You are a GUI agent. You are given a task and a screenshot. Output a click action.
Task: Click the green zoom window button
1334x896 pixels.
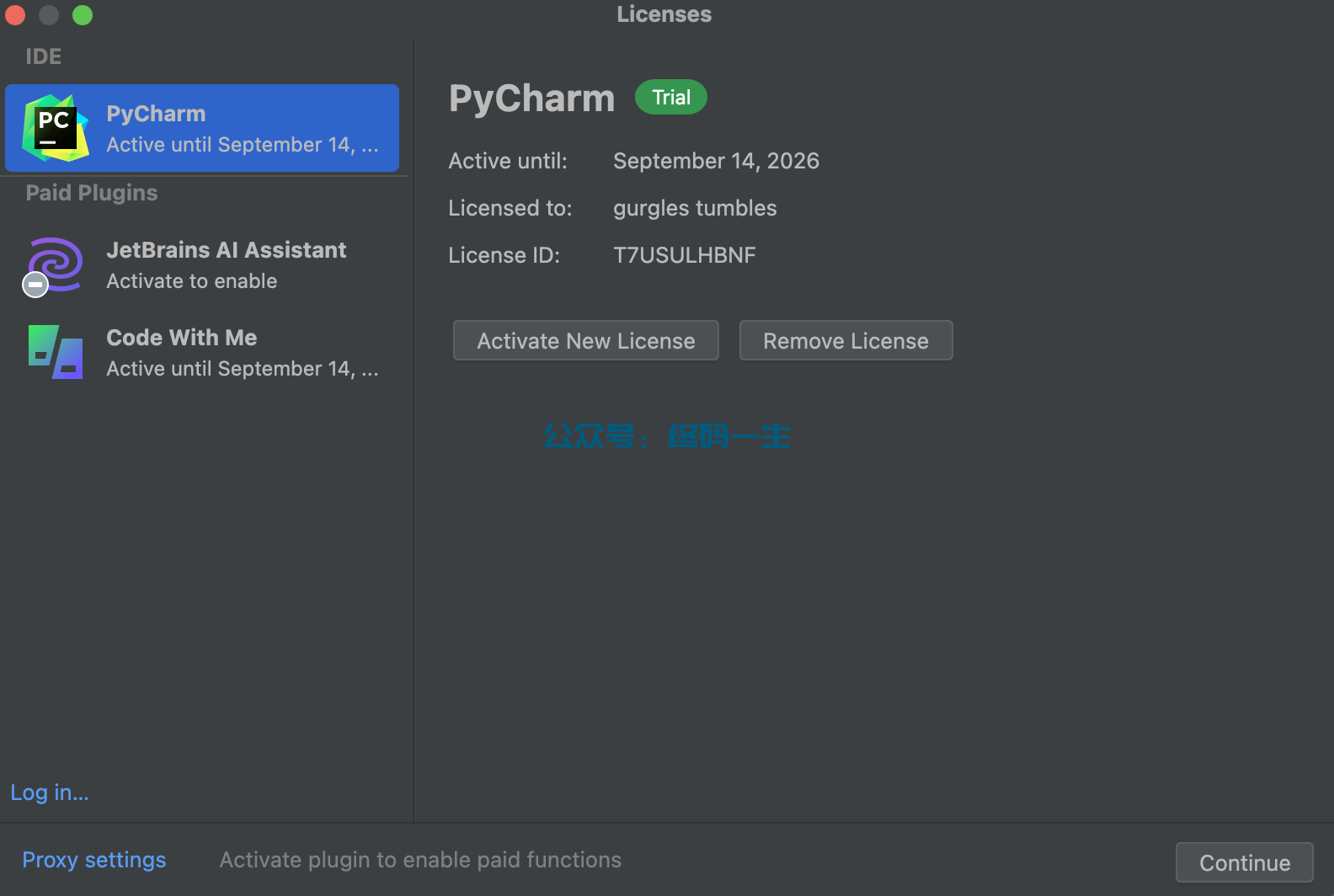83,14
